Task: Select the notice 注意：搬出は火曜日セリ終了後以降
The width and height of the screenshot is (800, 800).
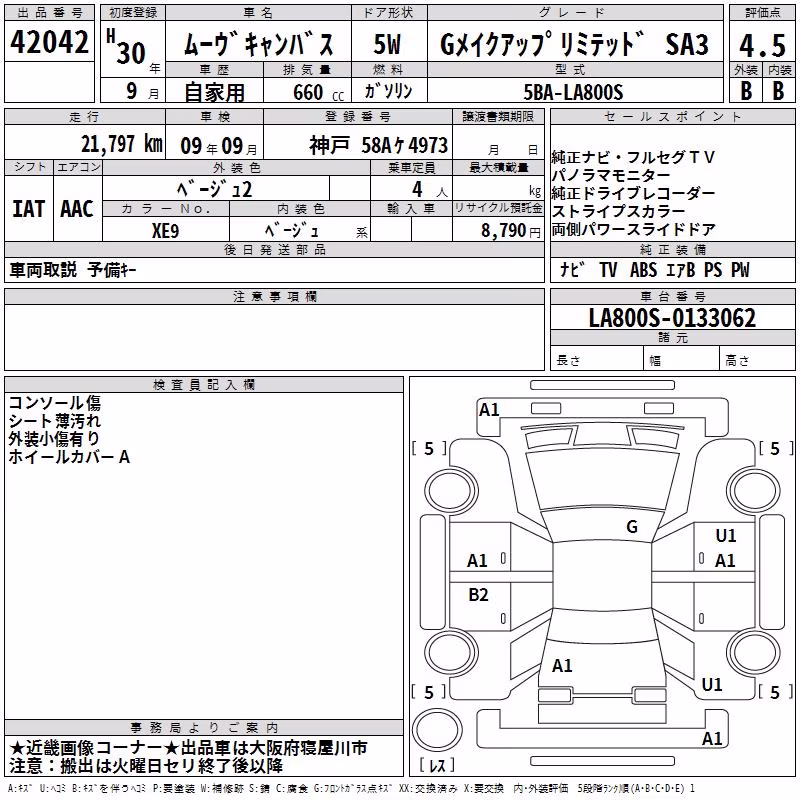Action: click(146, 766)
